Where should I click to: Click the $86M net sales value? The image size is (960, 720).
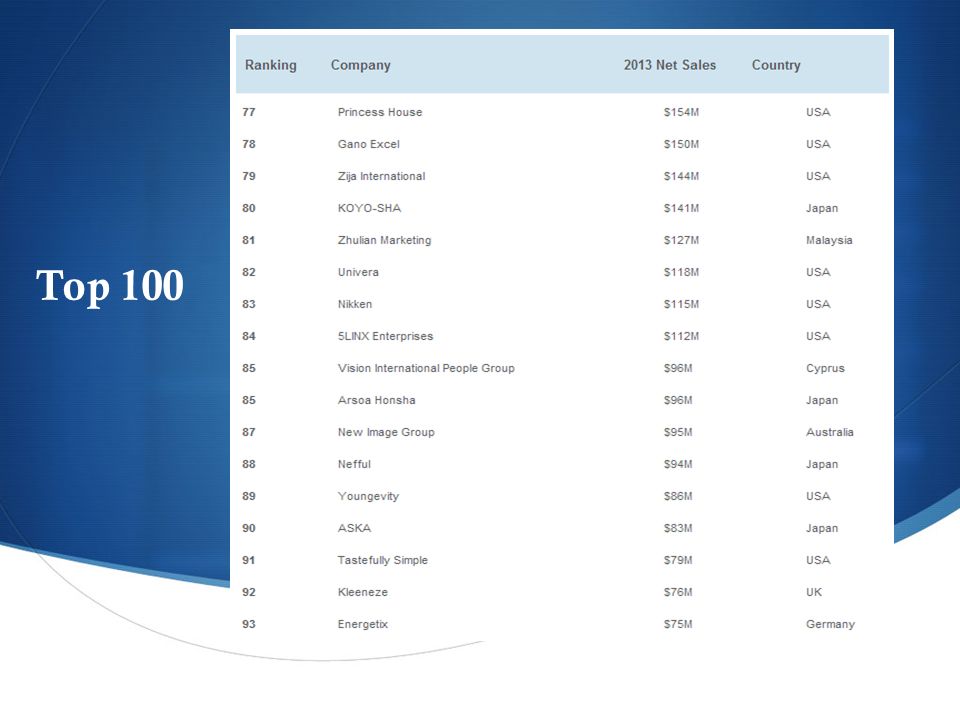click(678, 496)
